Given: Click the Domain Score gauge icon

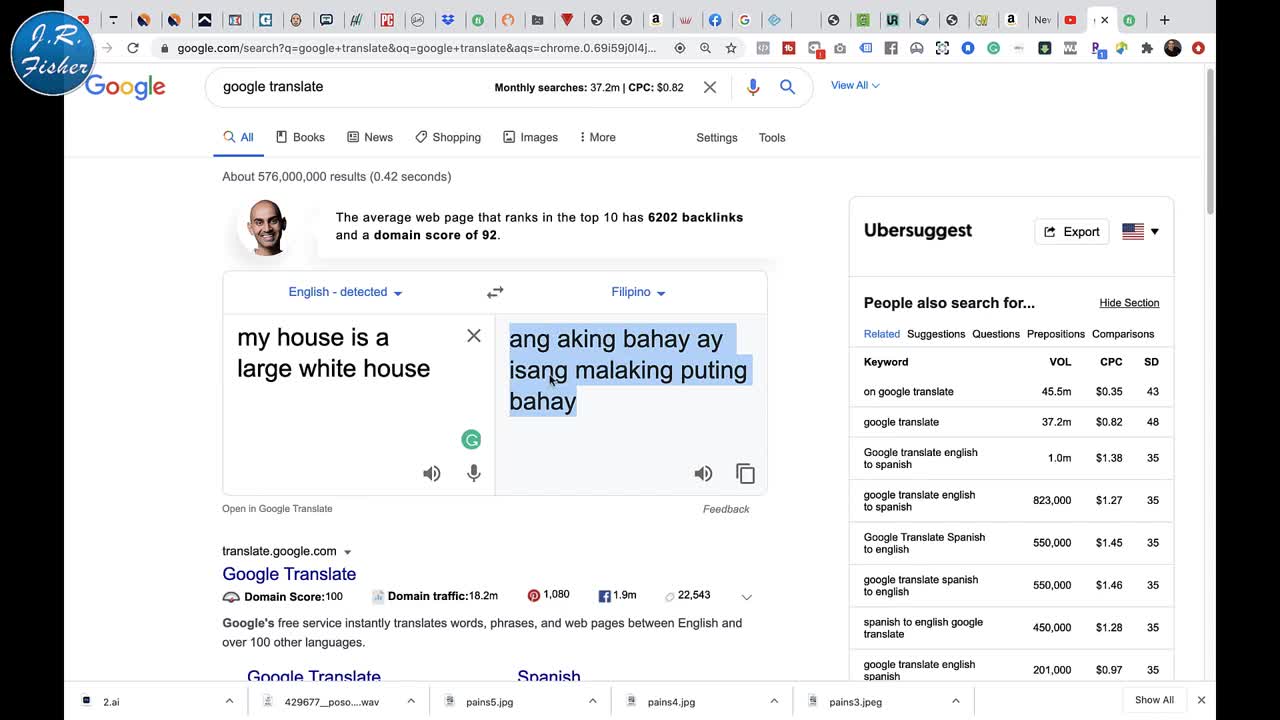Looking at the screenshot, I should pyautogui.click(x=231, y=597).
